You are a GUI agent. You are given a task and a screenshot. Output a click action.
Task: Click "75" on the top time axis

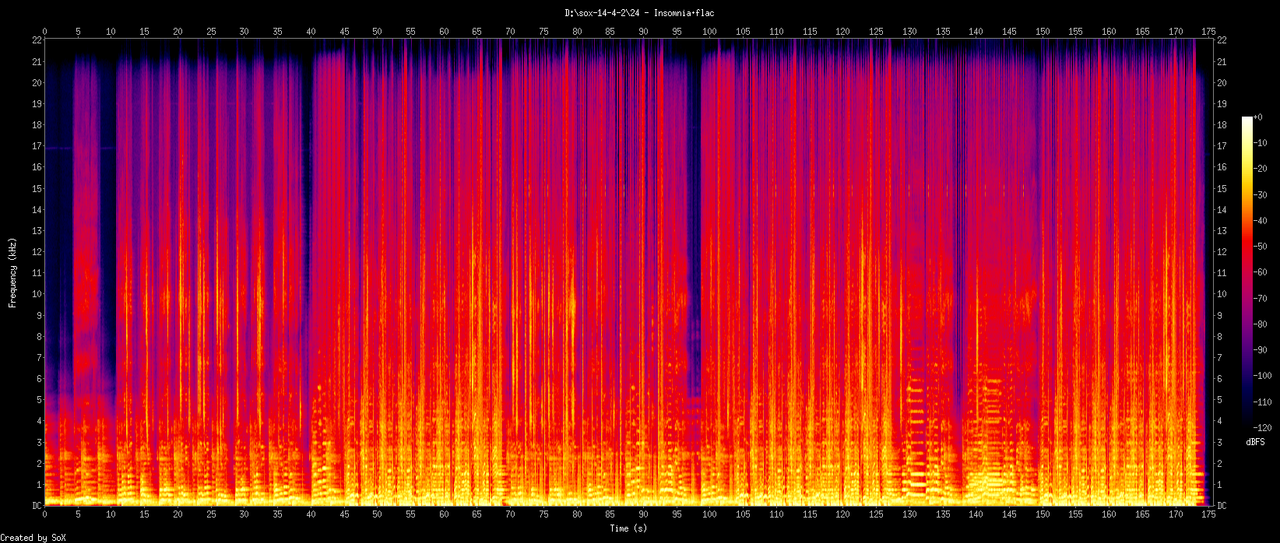pos(543,31)
